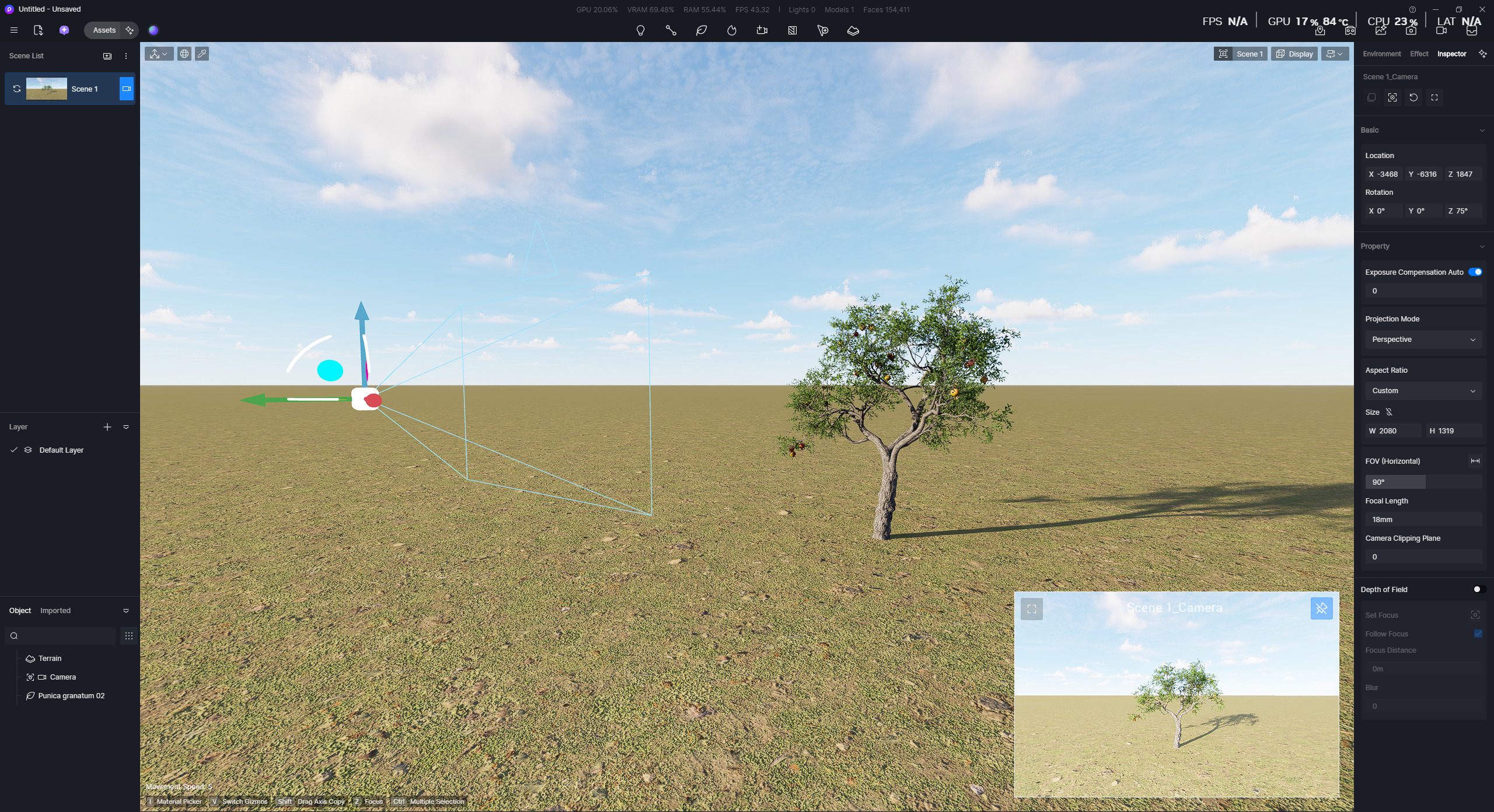Collapse the Basic section chevron
The height and width of the screenshot is (812, 1494).
pyautogui.click(x=1482, y=130)
